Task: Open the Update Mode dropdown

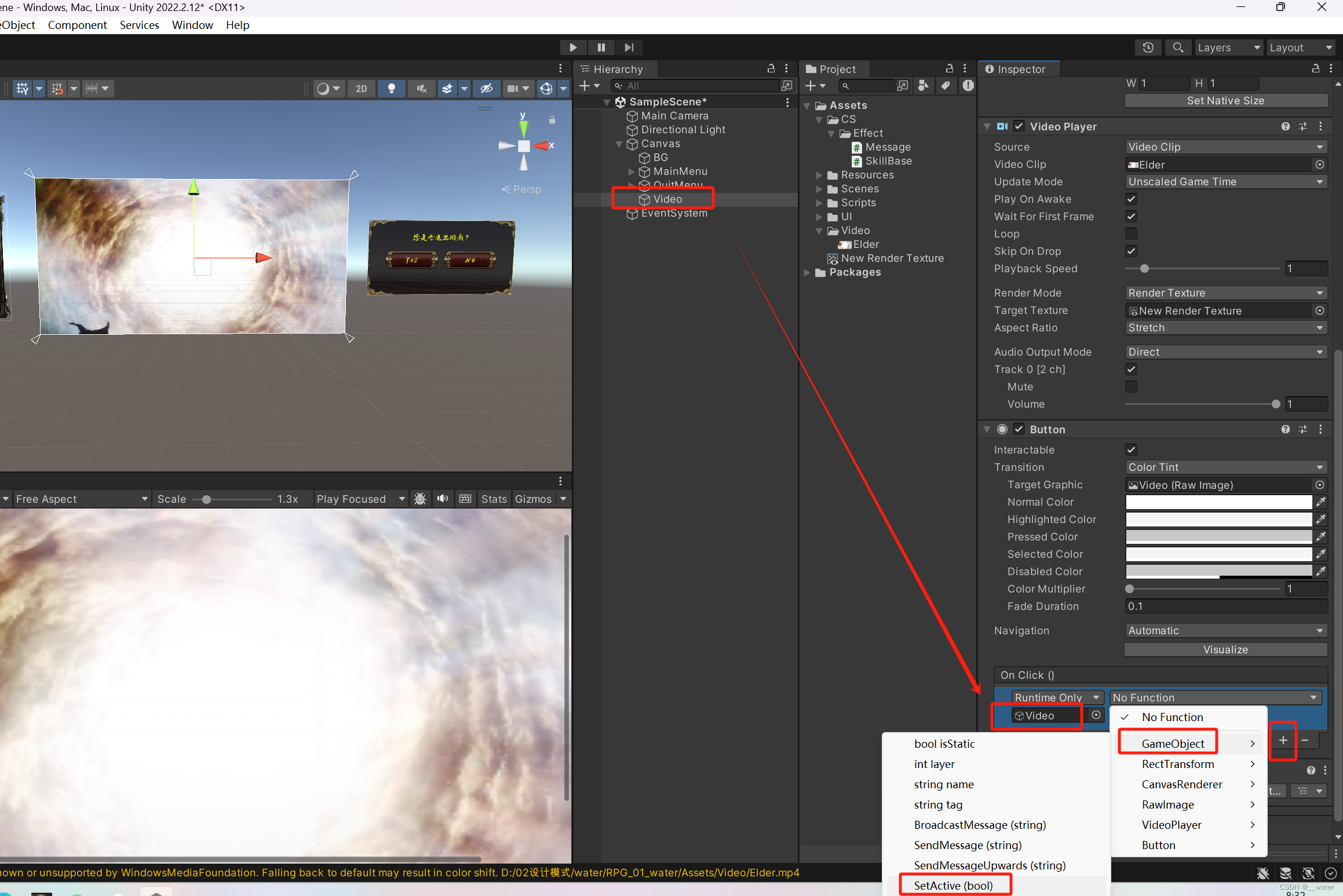Action: (1225, 181)
